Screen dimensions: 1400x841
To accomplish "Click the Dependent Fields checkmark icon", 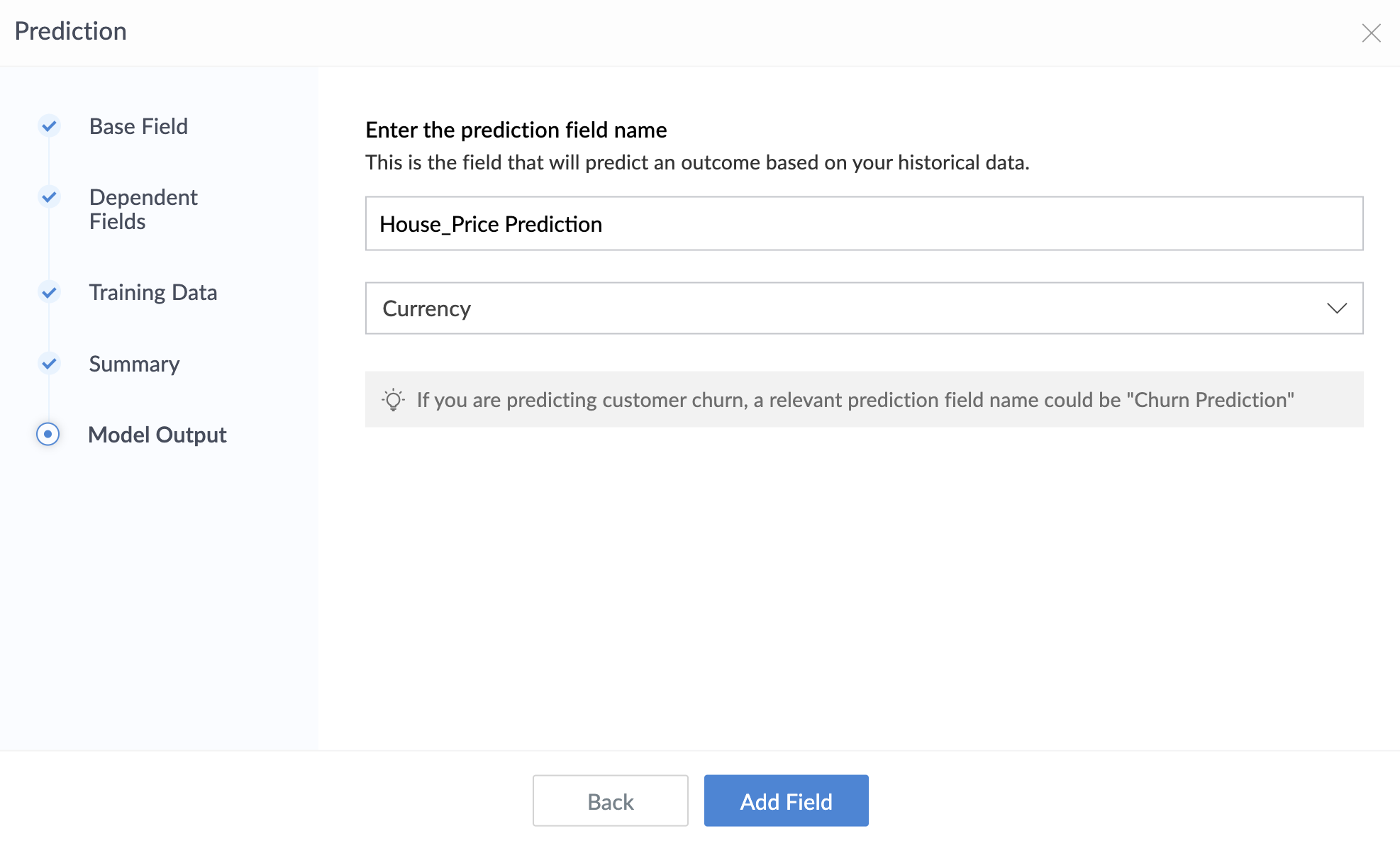I will 49,196.
